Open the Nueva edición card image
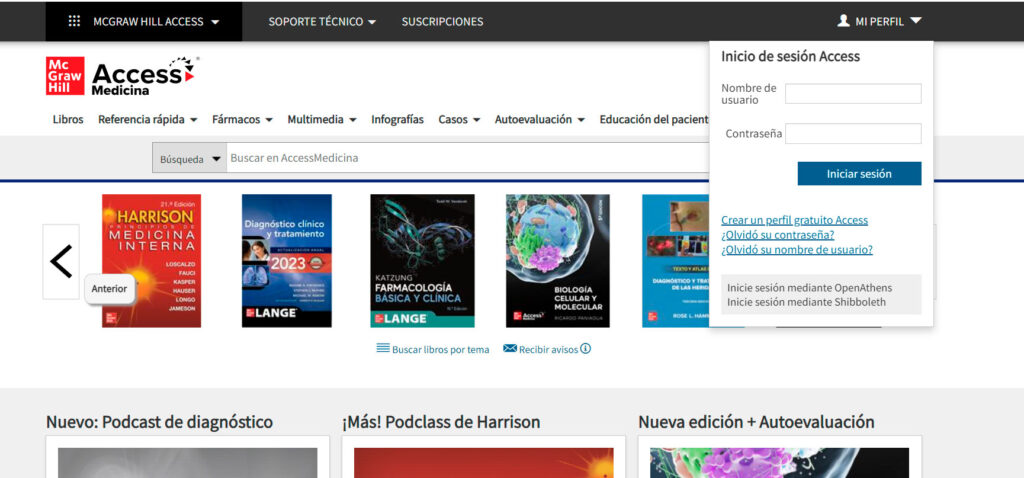 pos(779,462)
